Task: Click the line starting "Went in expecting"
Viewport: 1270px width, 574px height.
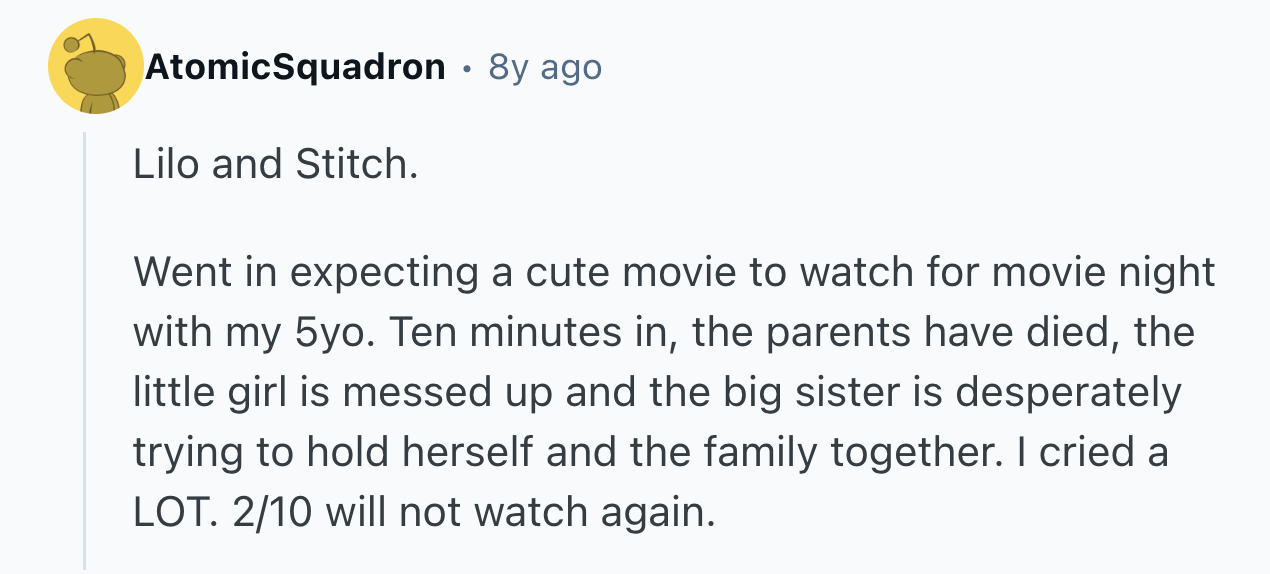Action: point(674,271)
